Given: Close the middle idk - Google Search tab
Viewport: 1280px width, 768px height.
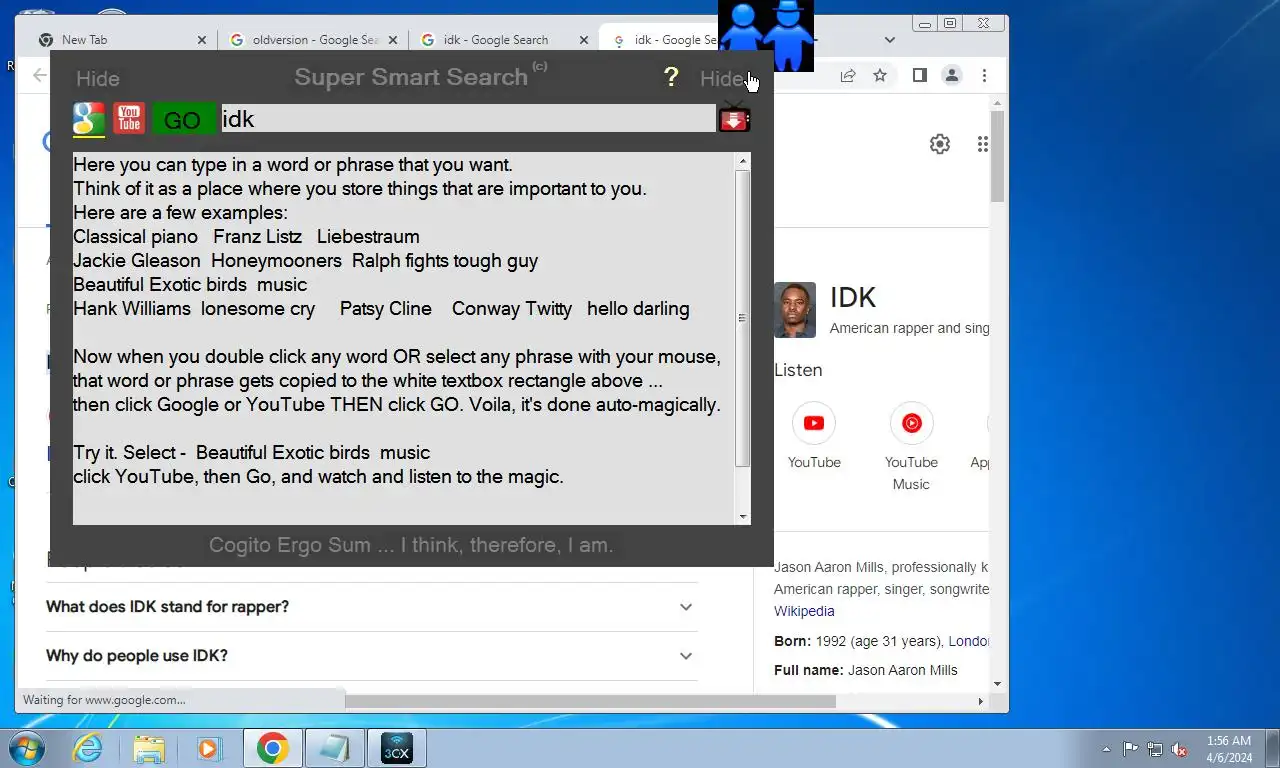Looking at the screenshot, I should [584, 40].
